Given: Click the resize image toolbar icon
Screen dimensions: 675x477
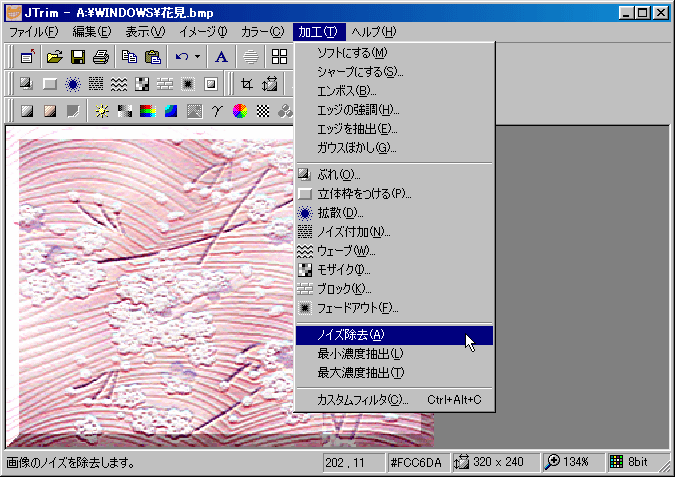Looking at the screenshot, I should click(270, 84).
